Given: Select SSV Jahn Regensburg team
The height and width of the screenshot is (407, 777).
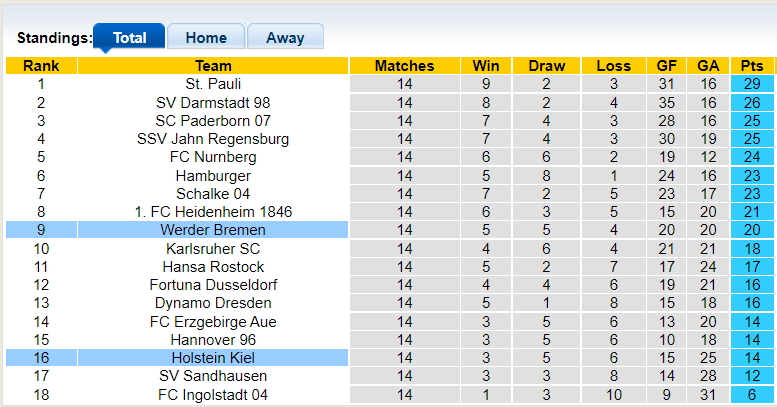Looking at the screenshot, I should (x=213, y=139).
